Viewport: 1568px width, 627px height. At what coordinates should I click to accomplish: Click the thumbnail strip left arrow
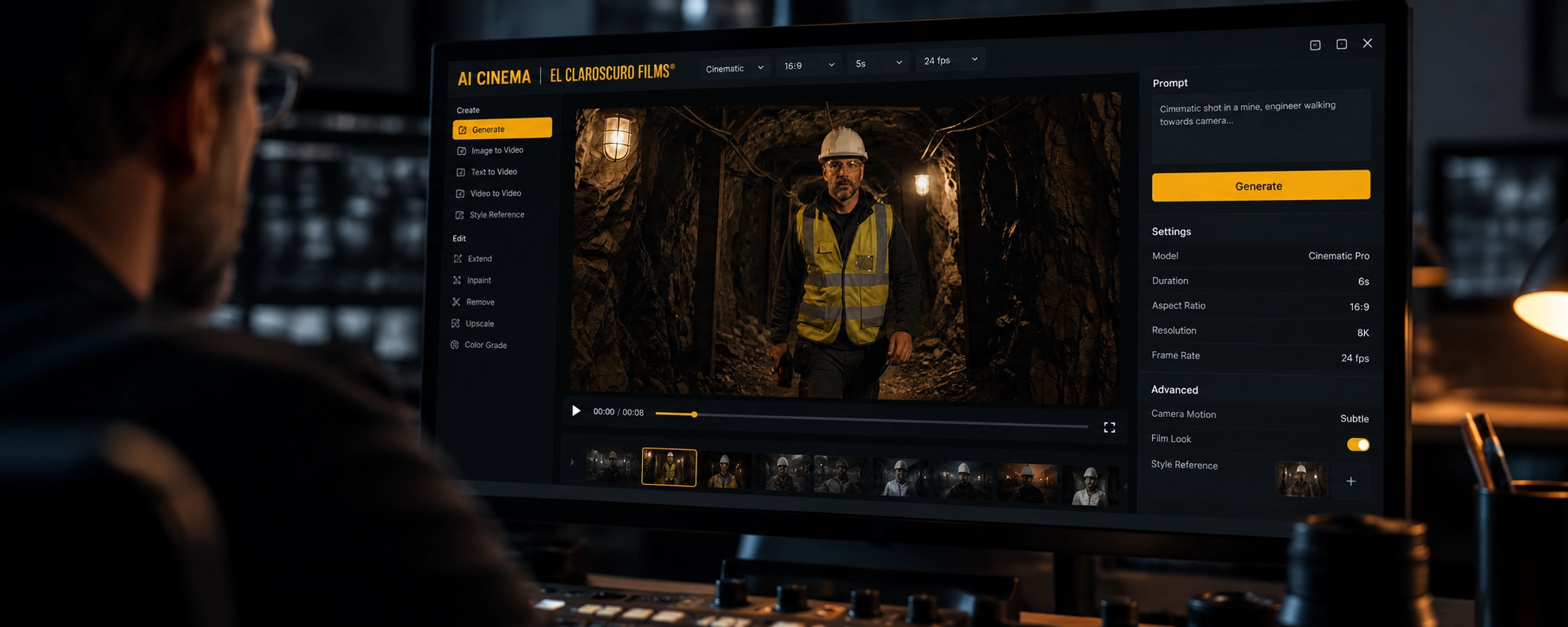click(572, 462)
